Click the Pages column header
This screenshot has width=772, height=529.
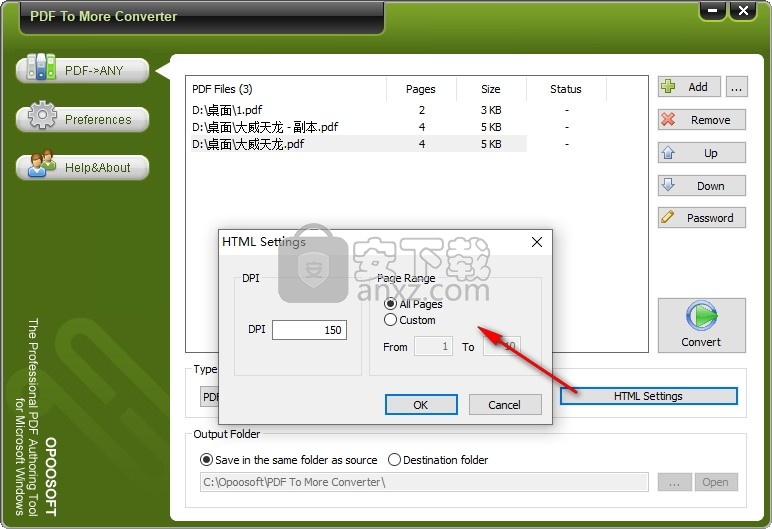tap(421, 89)
